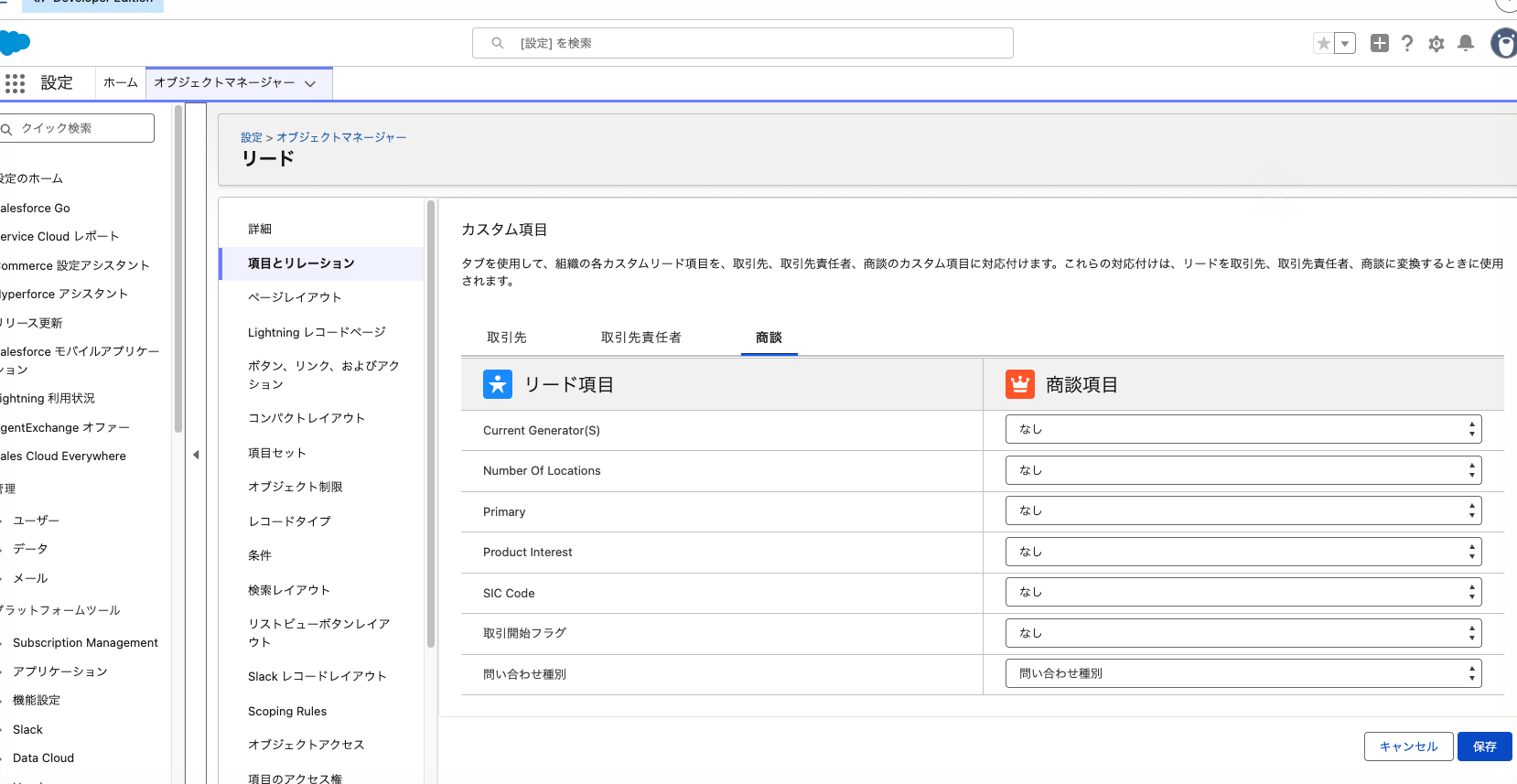Open the setup gear icon
The width and height of the screenshot is (1517, 784).
tap(1436, 43)
